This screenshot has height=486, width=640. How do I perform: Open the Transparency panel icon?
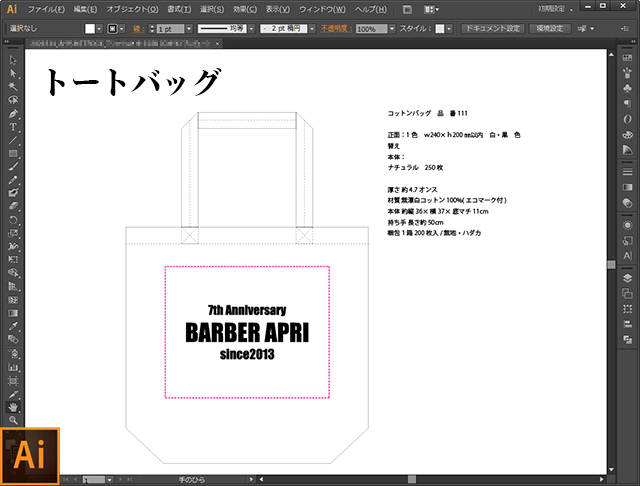(x=627, y=202)
